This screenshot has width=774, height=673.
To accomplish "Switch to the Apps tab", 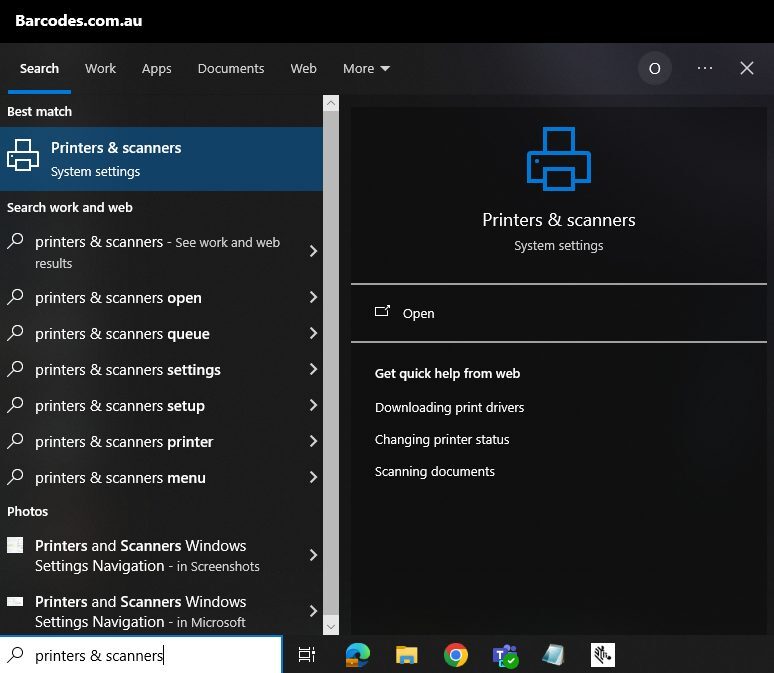I will coord(156,68).
